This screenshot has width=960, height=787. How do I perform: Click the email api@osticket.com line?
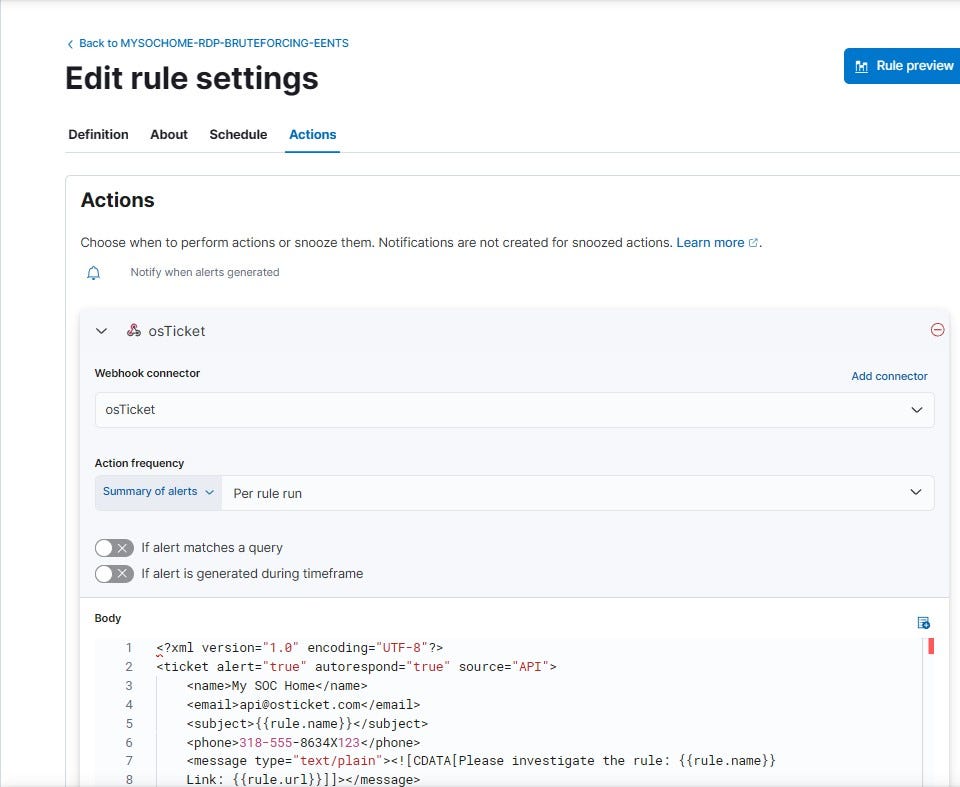(303, 704)
